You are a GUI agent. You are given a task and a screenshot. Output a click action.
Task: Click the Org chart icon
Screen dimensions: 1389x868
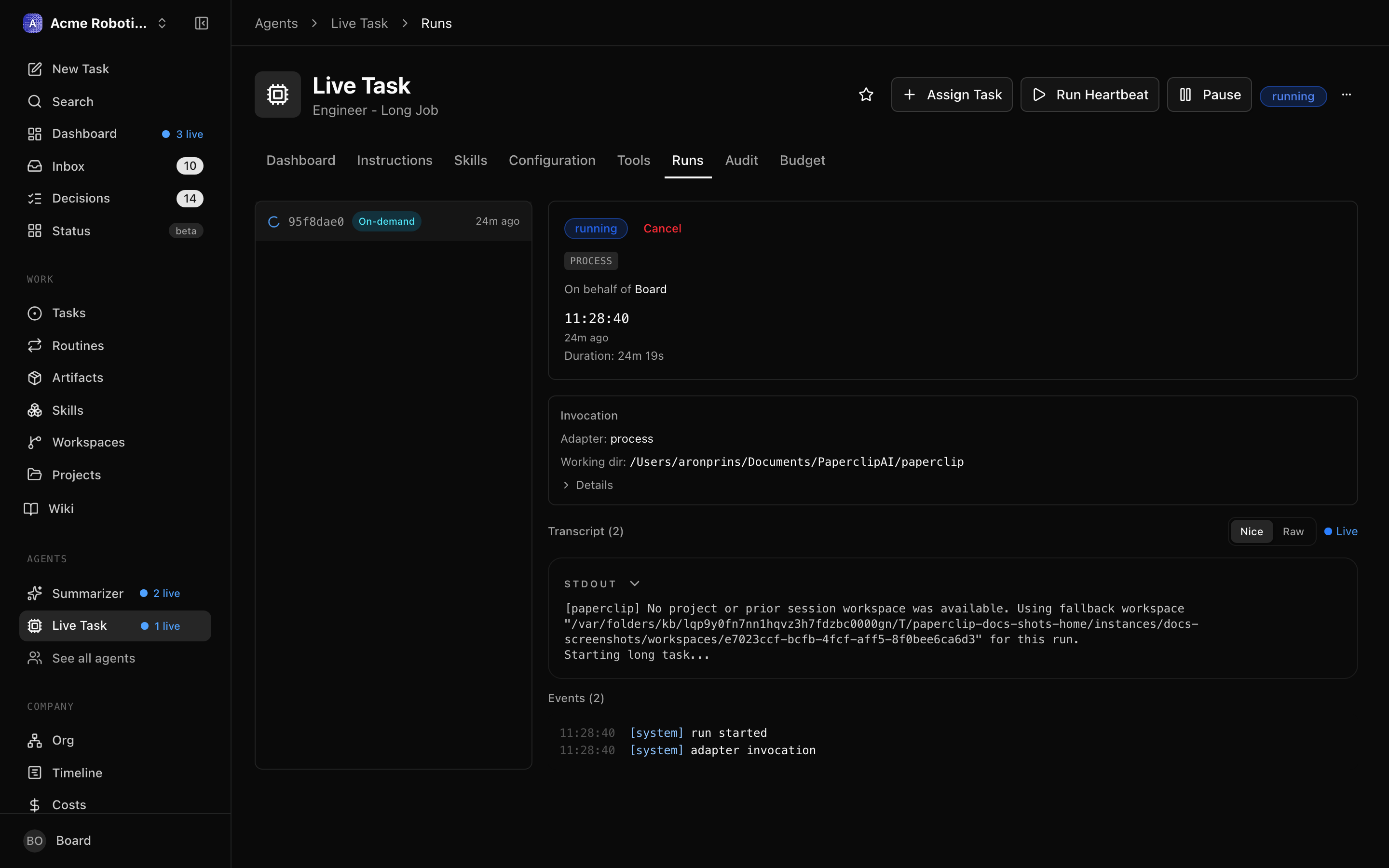[x=34, y=741]
